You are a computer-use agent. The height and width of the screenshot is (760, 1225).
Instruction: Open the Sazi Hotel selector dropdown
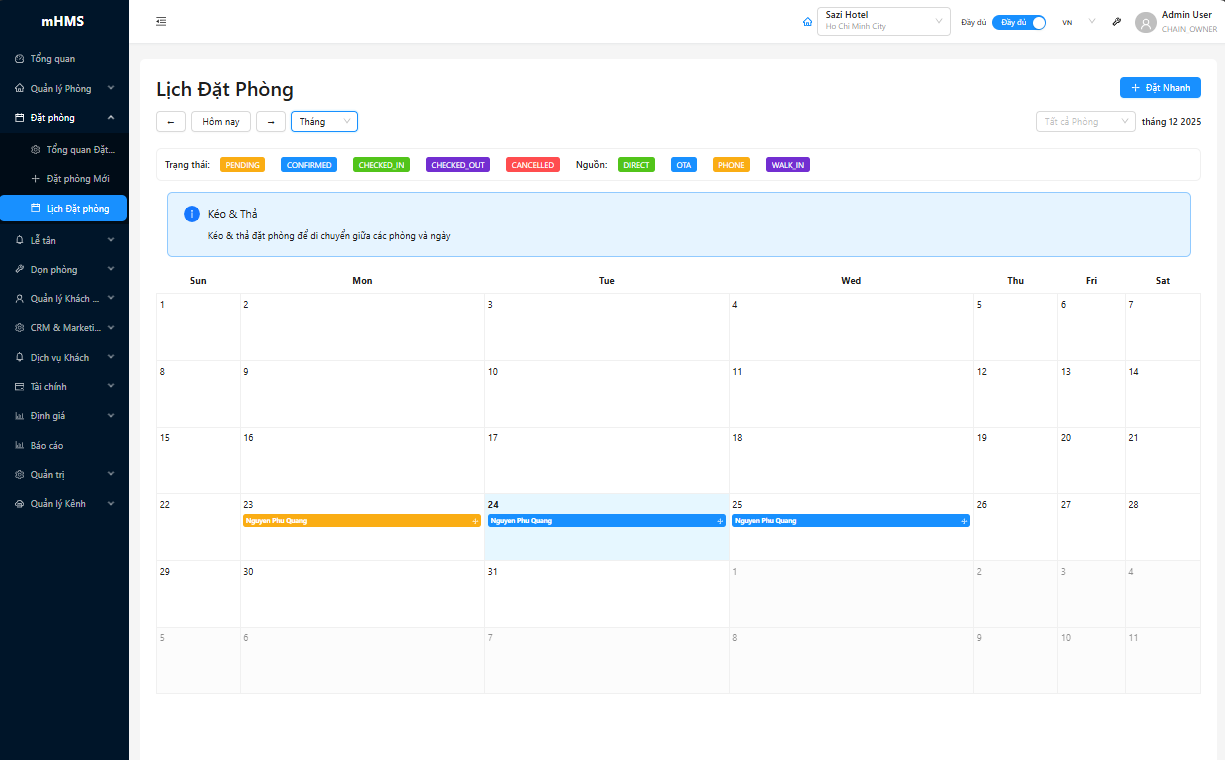pyautogui.click(x=883, y=21)
